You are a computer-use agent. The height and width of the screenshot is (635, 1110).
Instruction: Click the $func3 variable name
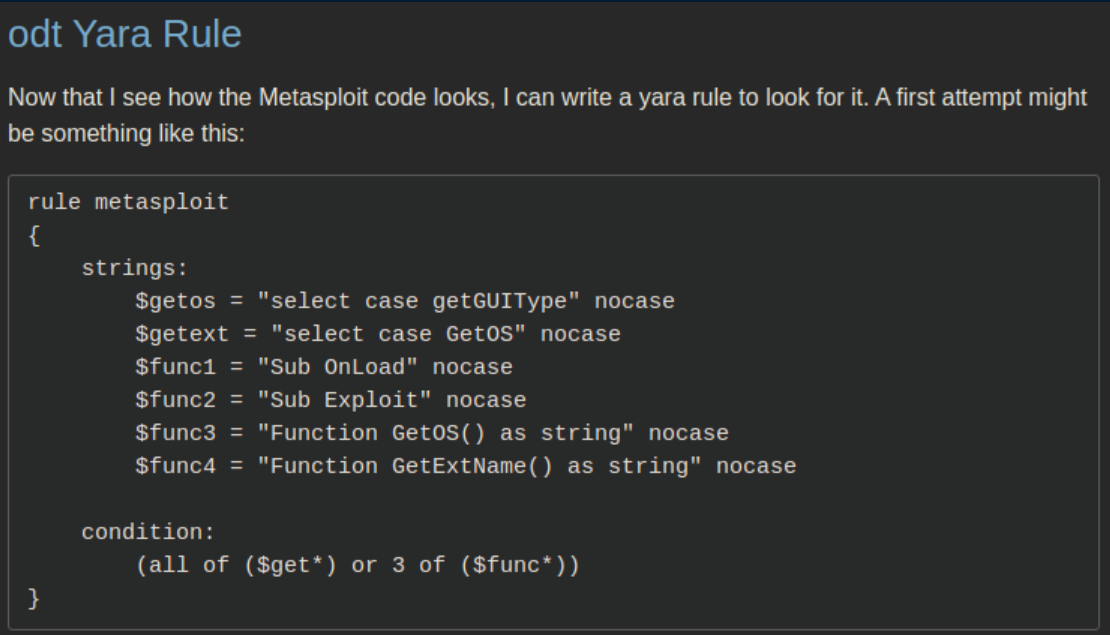168,433
